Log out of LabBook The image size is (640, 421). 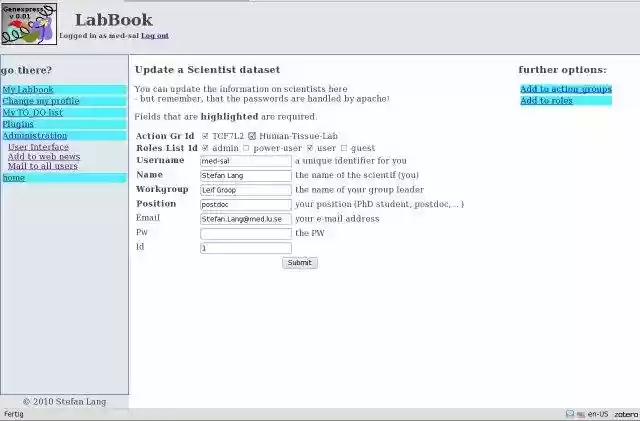point(155,36)
